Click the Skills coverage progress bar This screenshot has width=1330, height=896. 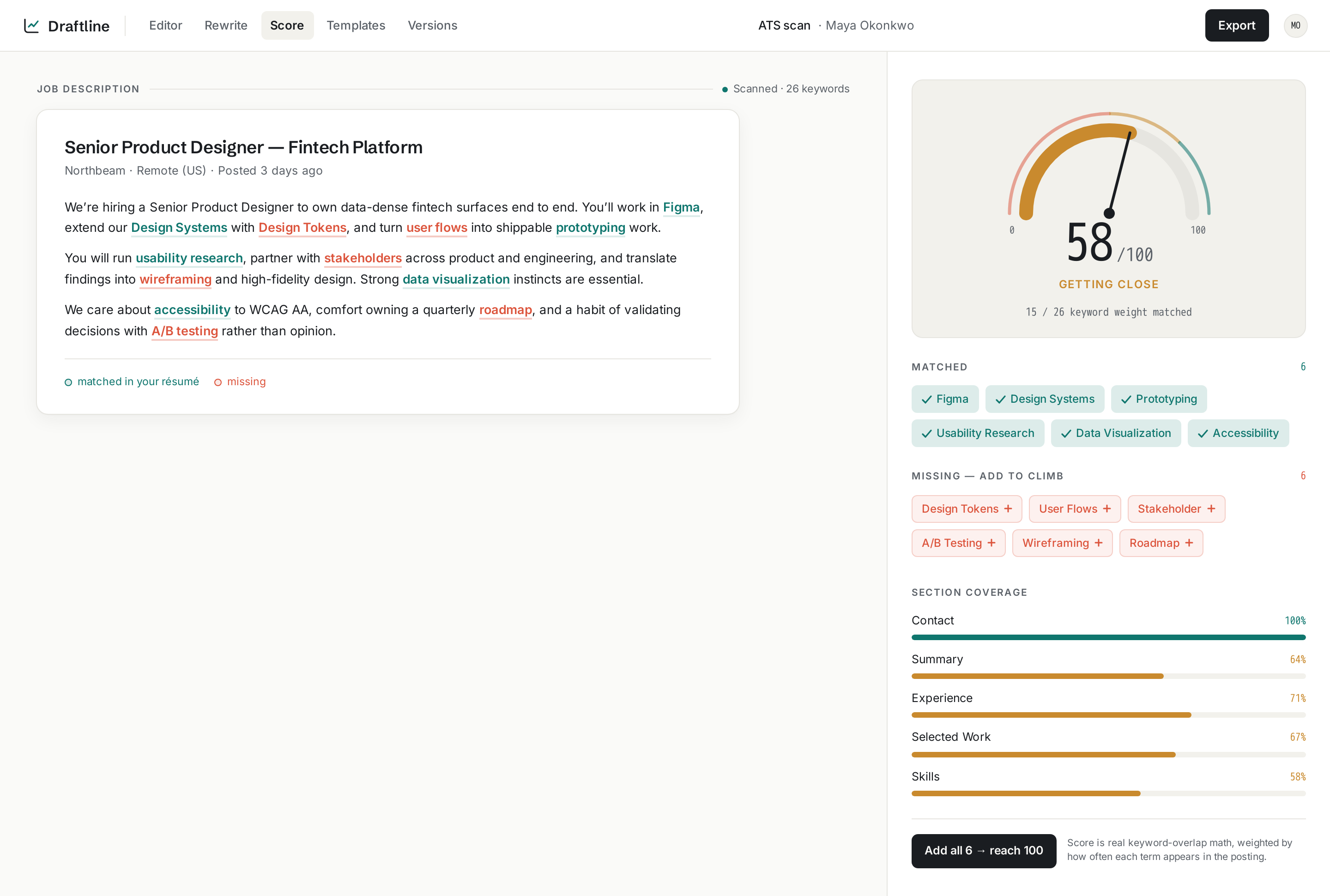click(x=1108, y=793)
